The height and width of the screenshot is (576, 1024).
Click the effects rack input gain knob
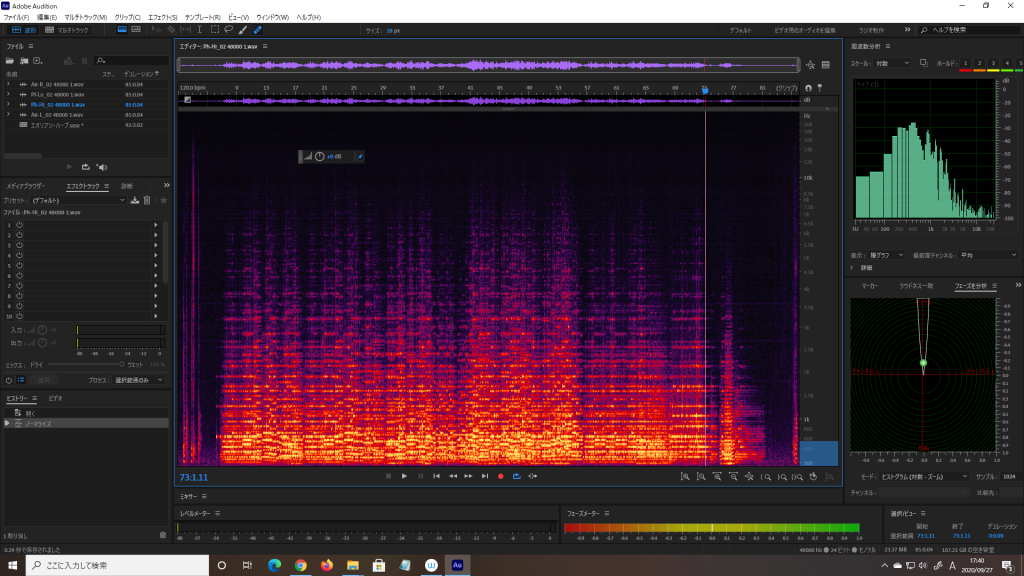(42, 330)
